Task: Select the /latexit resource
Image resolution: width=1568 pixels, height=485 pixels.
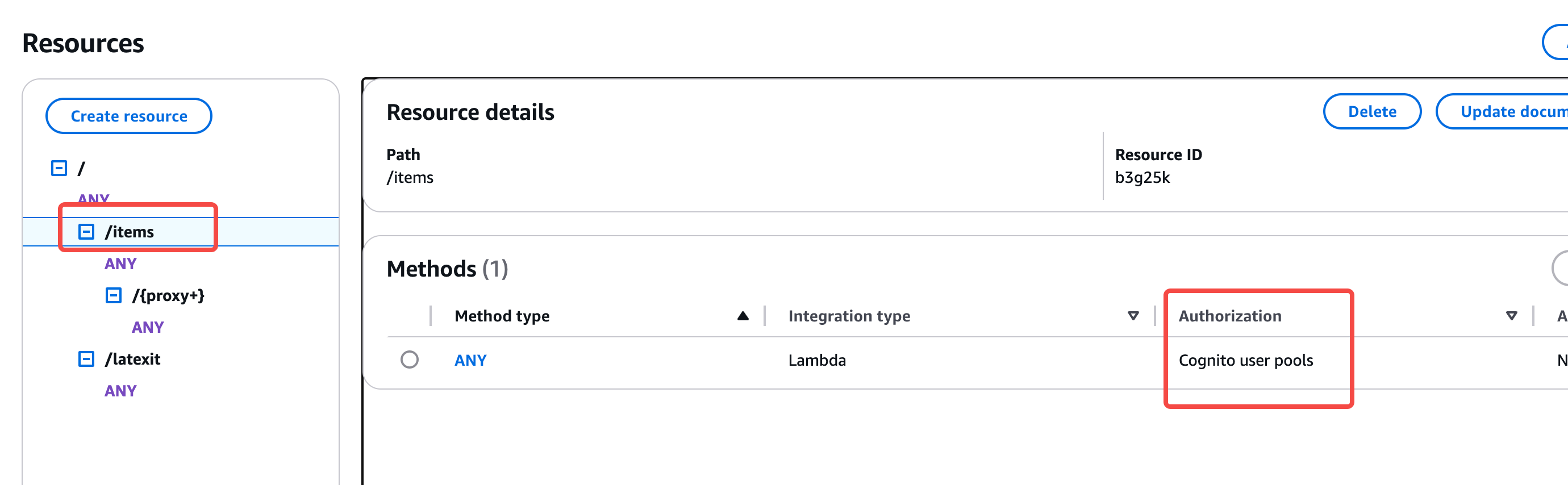Action: coord(133,359)
